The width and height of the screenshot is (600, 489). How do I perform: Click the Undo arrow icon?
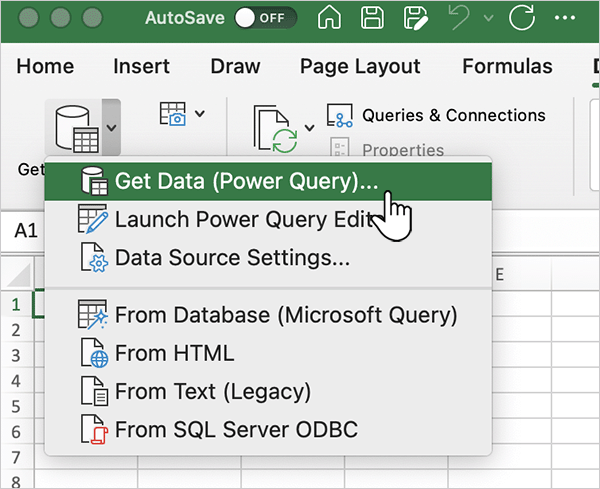(459, 18)
